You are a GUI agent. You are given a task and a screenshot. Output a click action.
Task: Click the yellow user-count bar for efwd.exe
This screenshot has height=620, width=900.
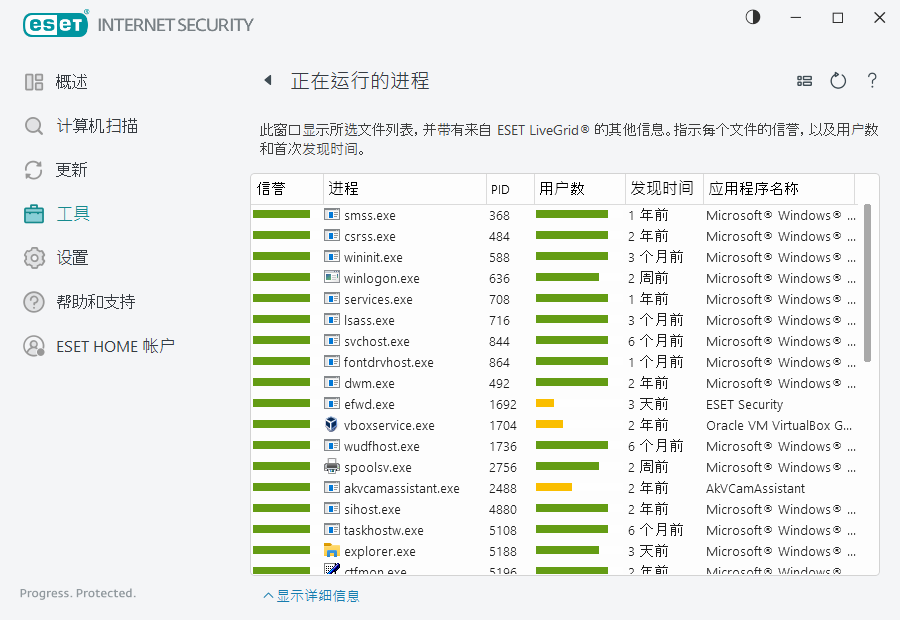tap(545, 404)
